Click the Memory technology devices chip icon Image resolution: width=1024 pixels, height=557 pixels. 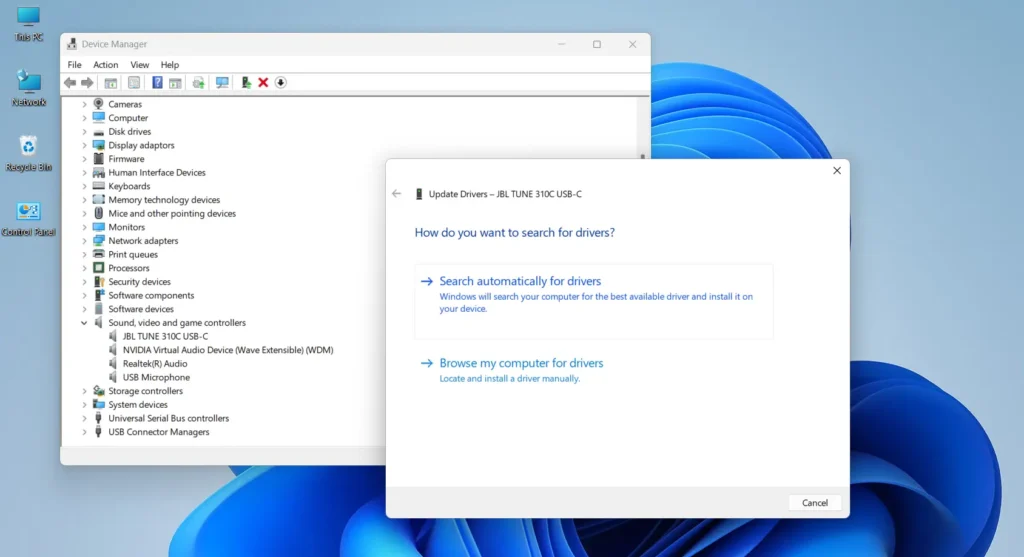click(99, 199)
